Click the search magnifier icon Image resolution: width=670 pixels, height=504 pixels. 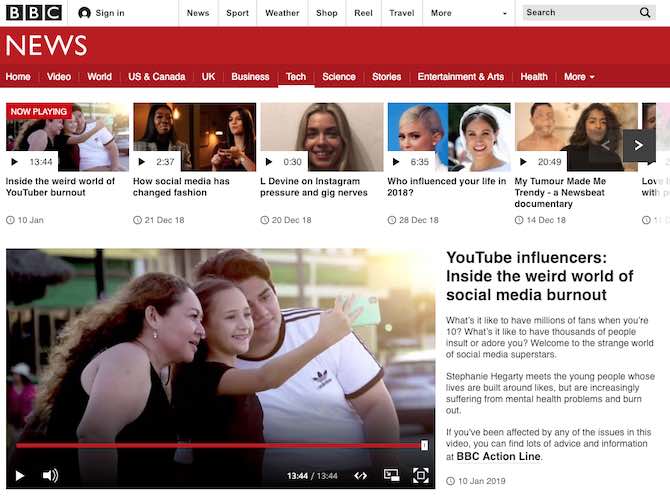[645, 13]
